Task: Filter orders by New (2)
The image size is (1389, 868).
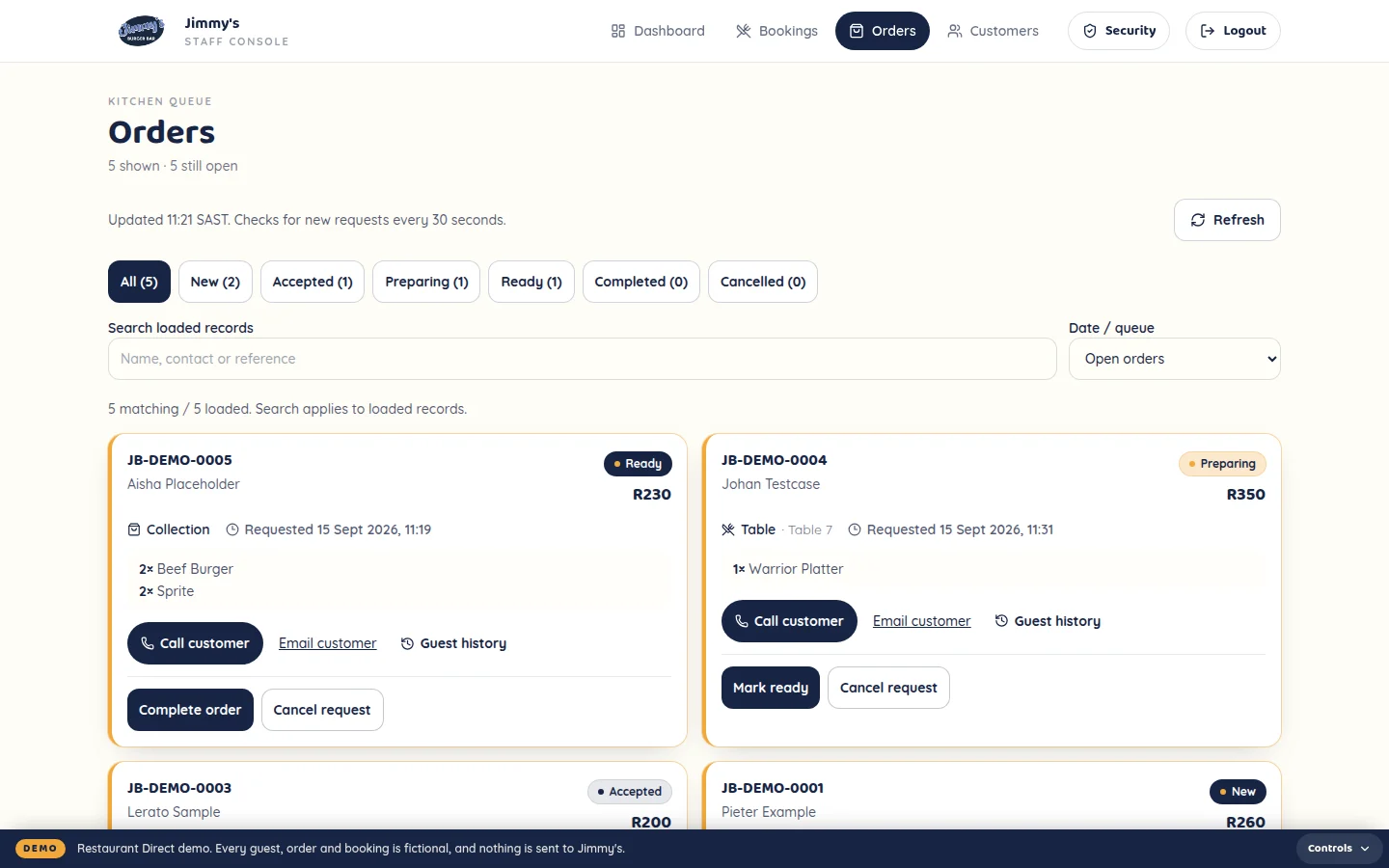Action: (215, 282)
